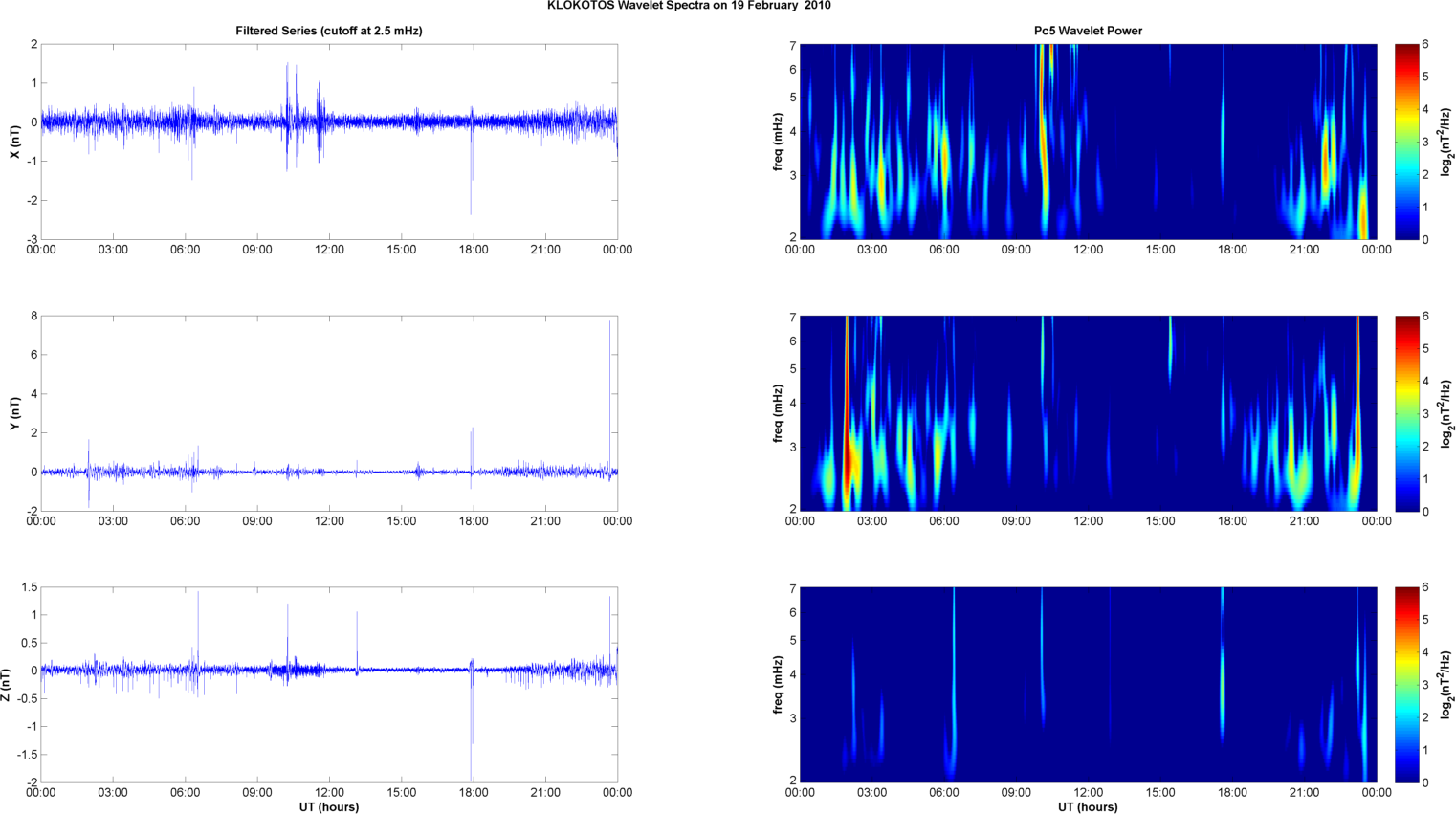
Task: Select log2(nT²/Hz) label beside middle colorbar
Action: point(1448,413)
